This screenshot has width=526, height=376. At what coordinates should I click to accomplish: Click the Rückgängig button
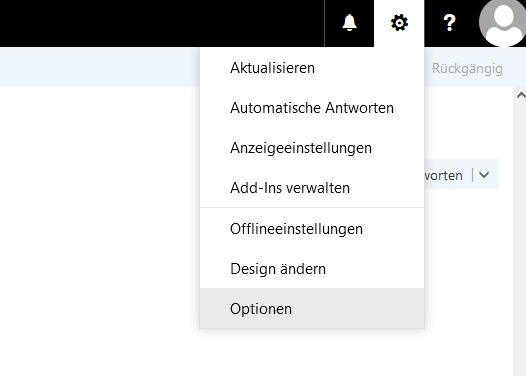(467, 68)
